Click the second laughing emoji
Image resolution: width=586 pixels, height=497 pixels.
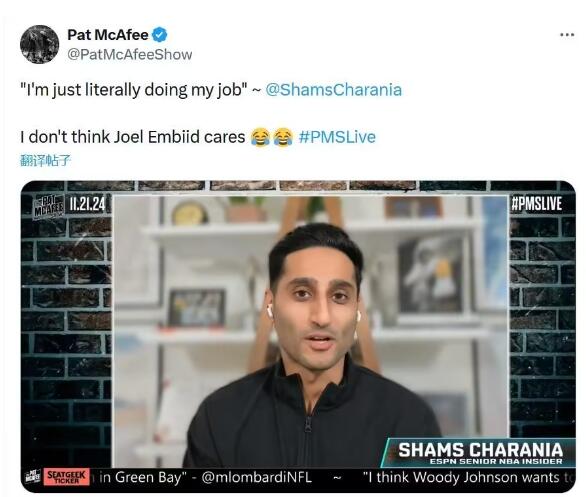(283, 137)
